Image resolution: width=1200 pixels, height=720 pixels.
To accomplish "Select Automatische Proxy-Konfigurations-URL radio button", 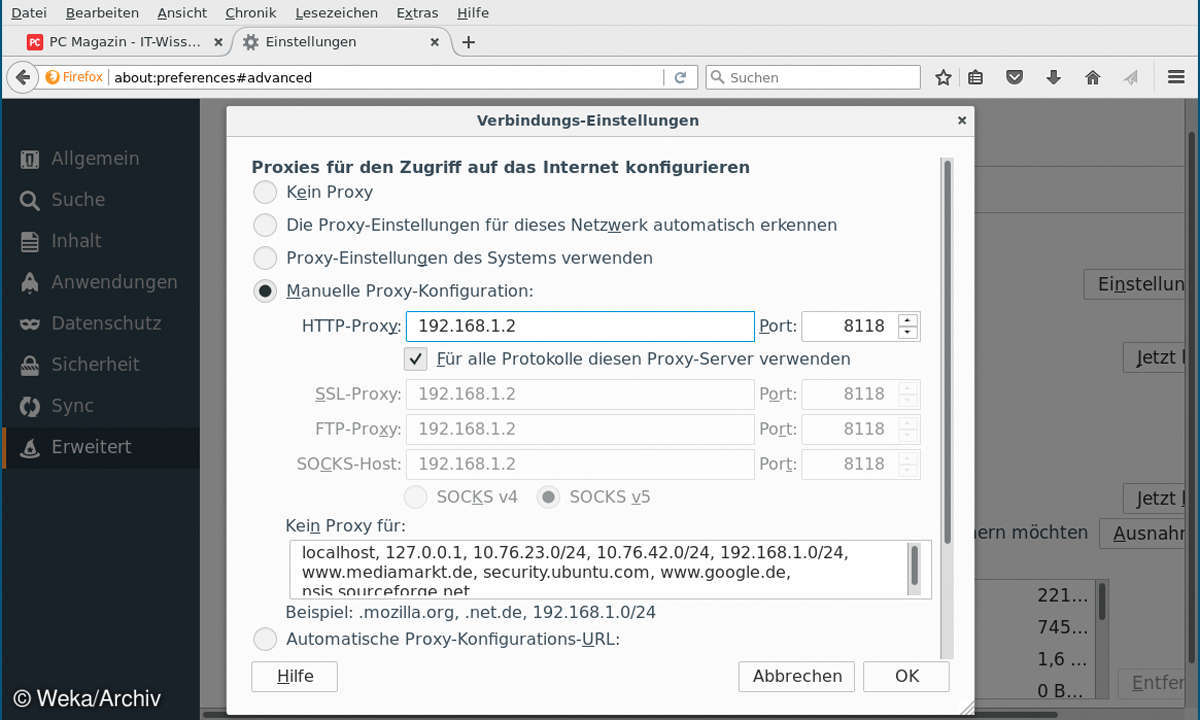I will pos(265,638).
